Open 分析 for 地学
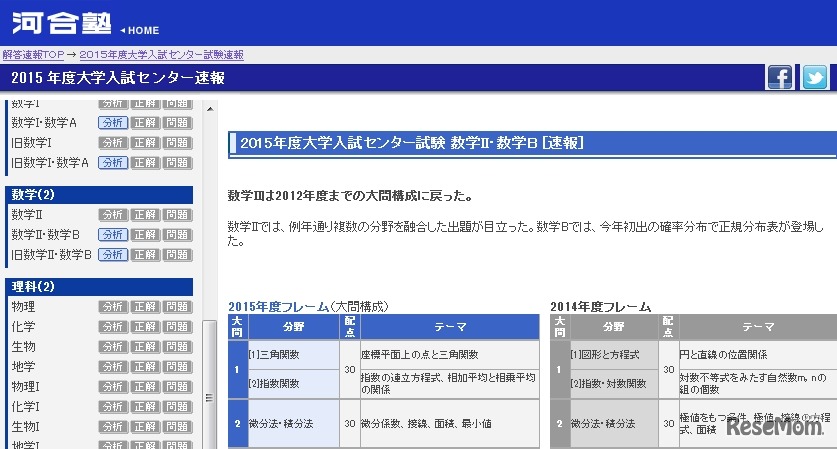Image resolution: width=837 pixels, height=449 pixels. (113, 367)
